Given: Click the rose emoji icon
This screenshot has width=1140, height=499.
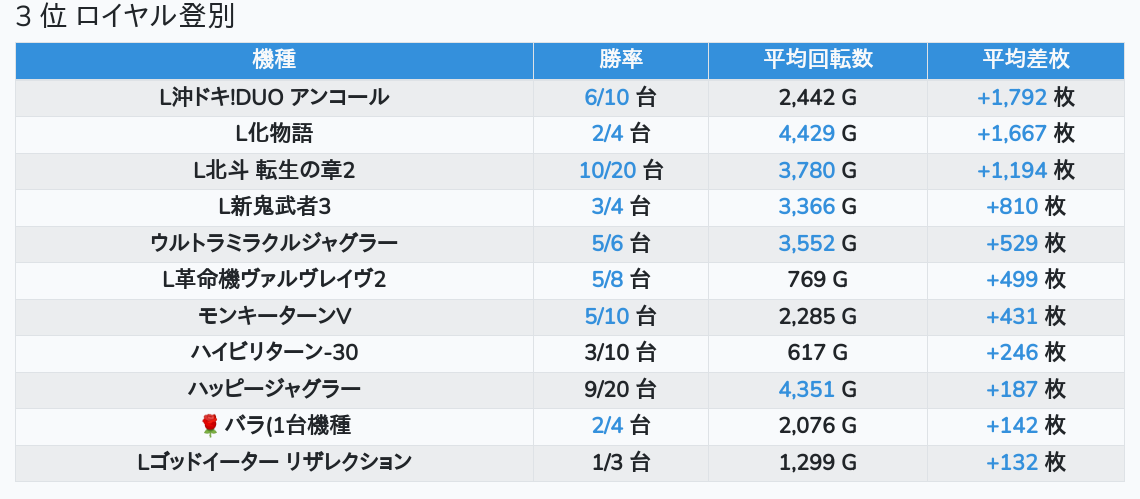Looking at the screenshot, I should point(209,426).
